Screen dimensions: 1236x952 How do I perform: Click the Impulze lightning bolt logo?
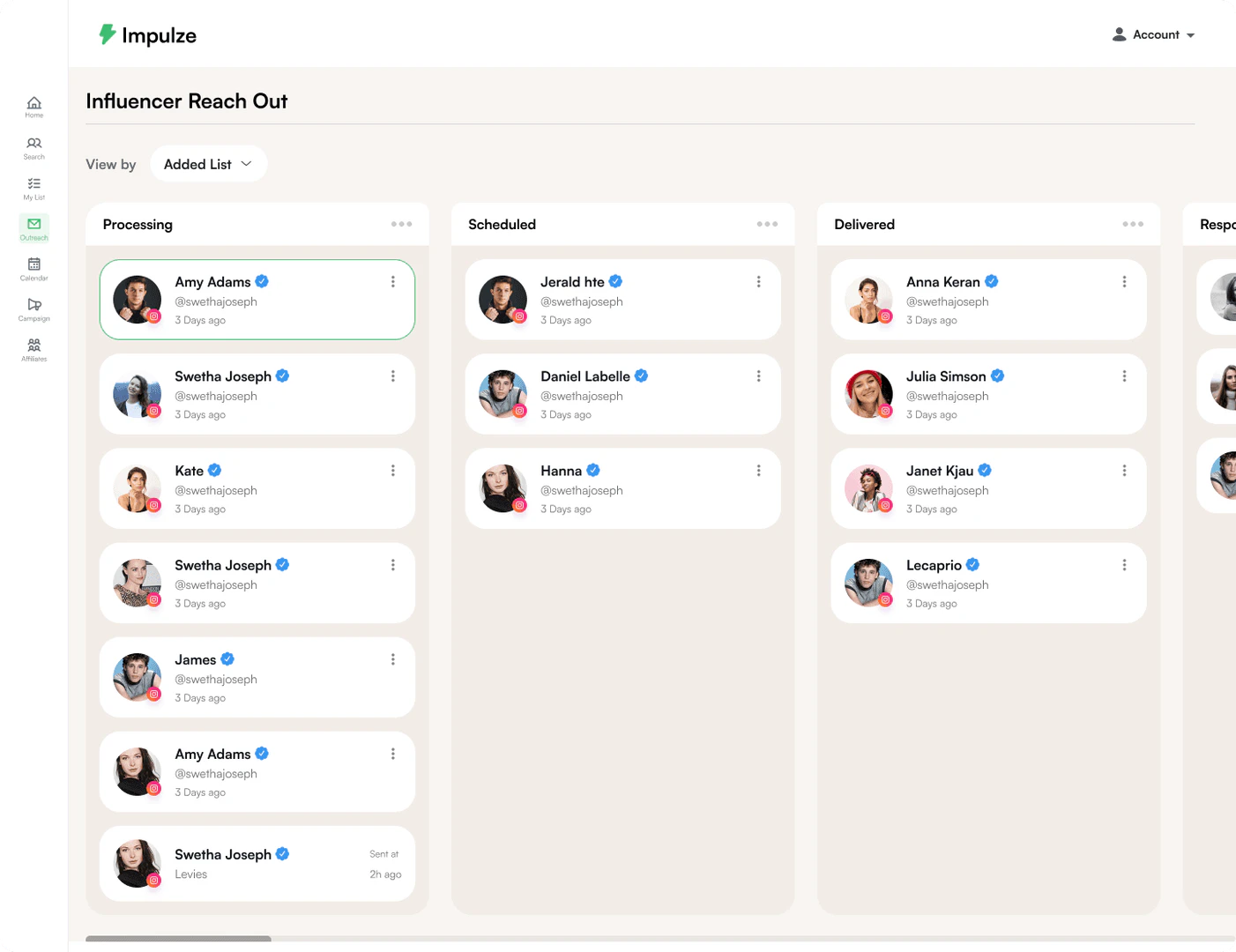point(108,34)
